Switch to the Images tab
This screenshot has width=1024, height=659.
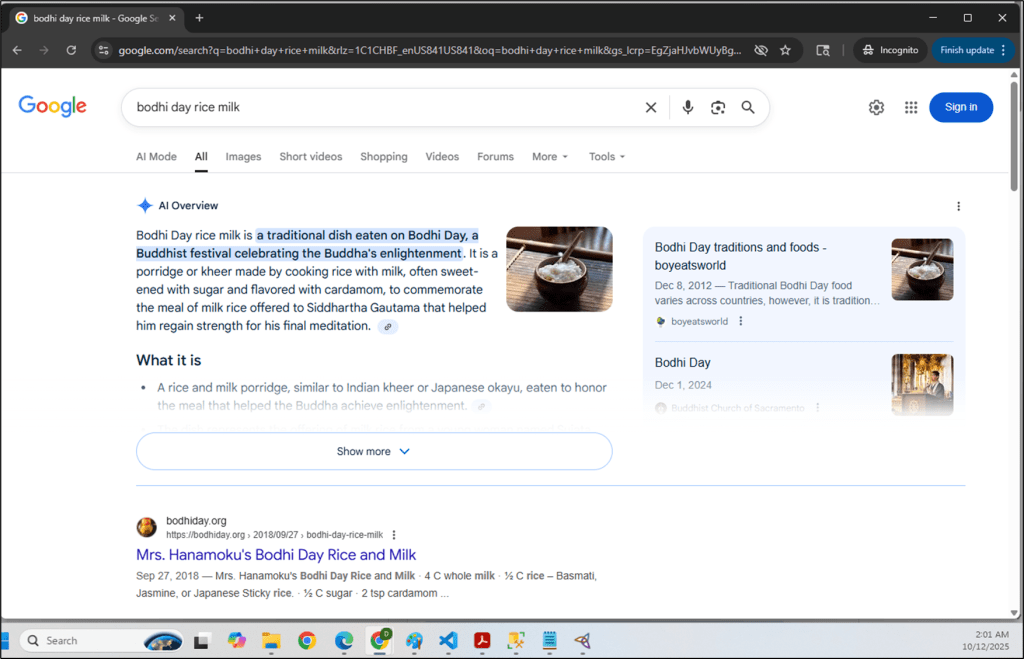click(243, 157)
